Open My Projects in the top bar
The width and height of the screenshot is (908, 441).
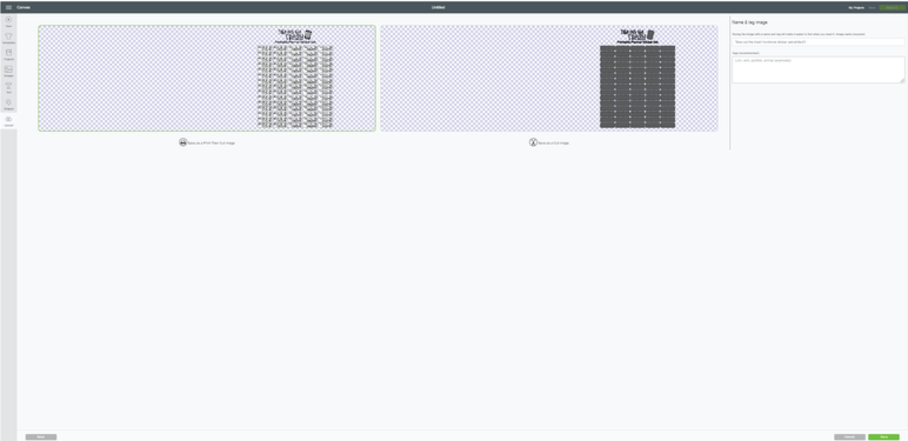856,8
